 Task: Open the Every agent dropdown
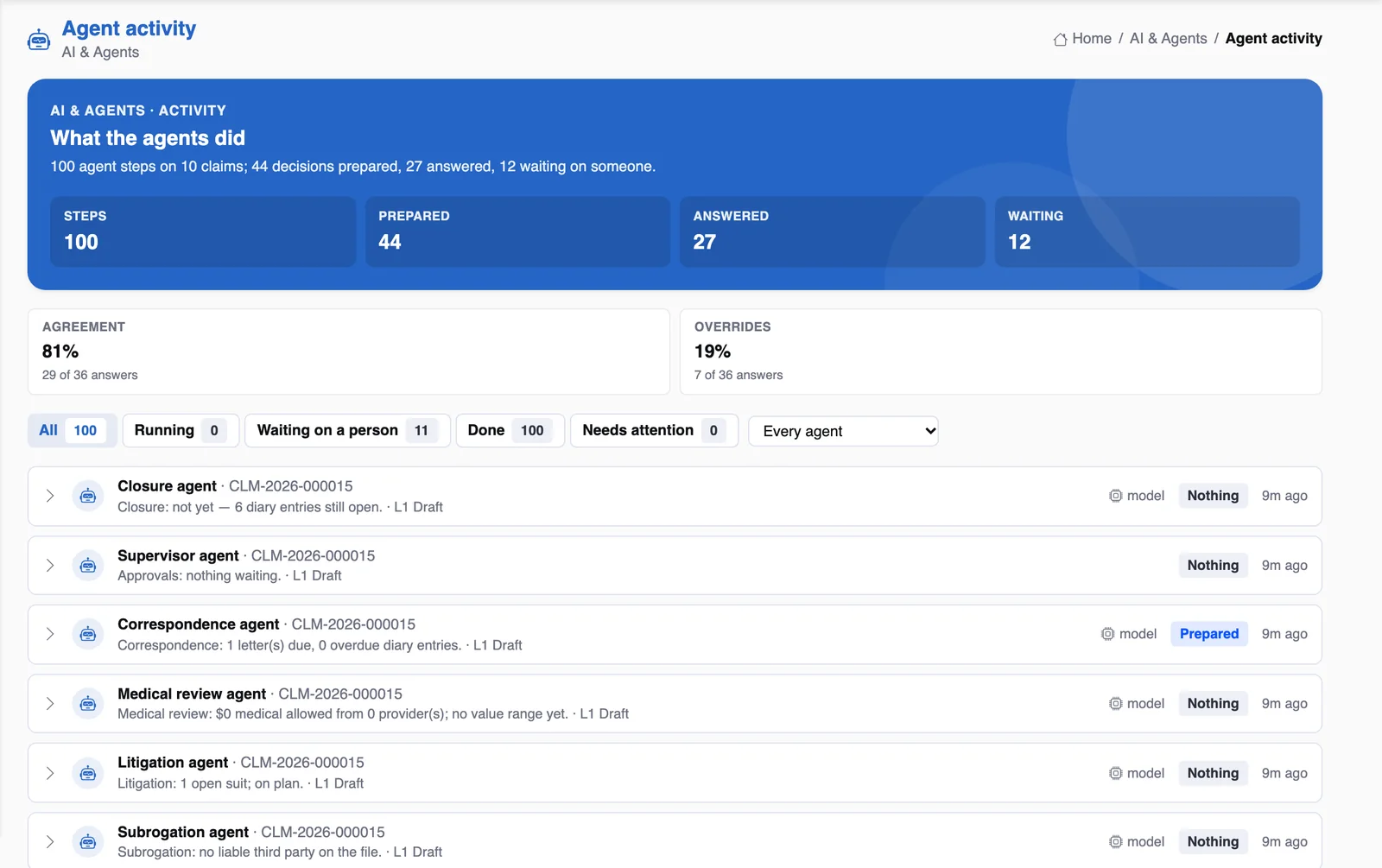[x=843, y=431]
